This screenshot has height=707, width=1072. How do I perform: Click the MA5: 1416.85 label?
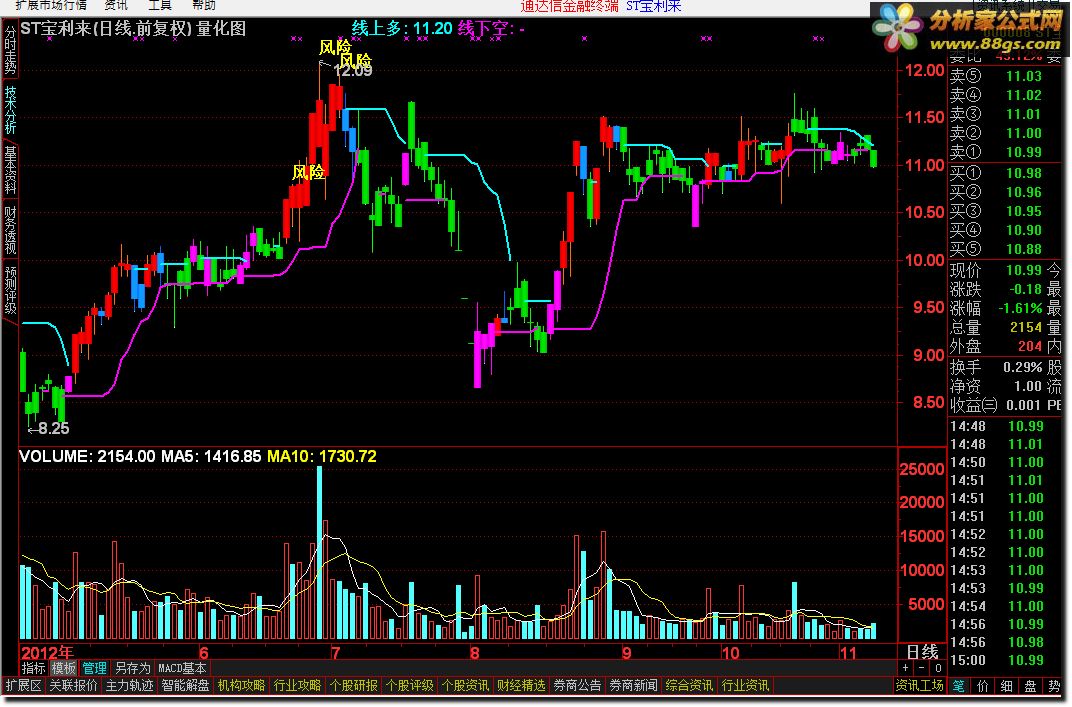pos(211,456)
